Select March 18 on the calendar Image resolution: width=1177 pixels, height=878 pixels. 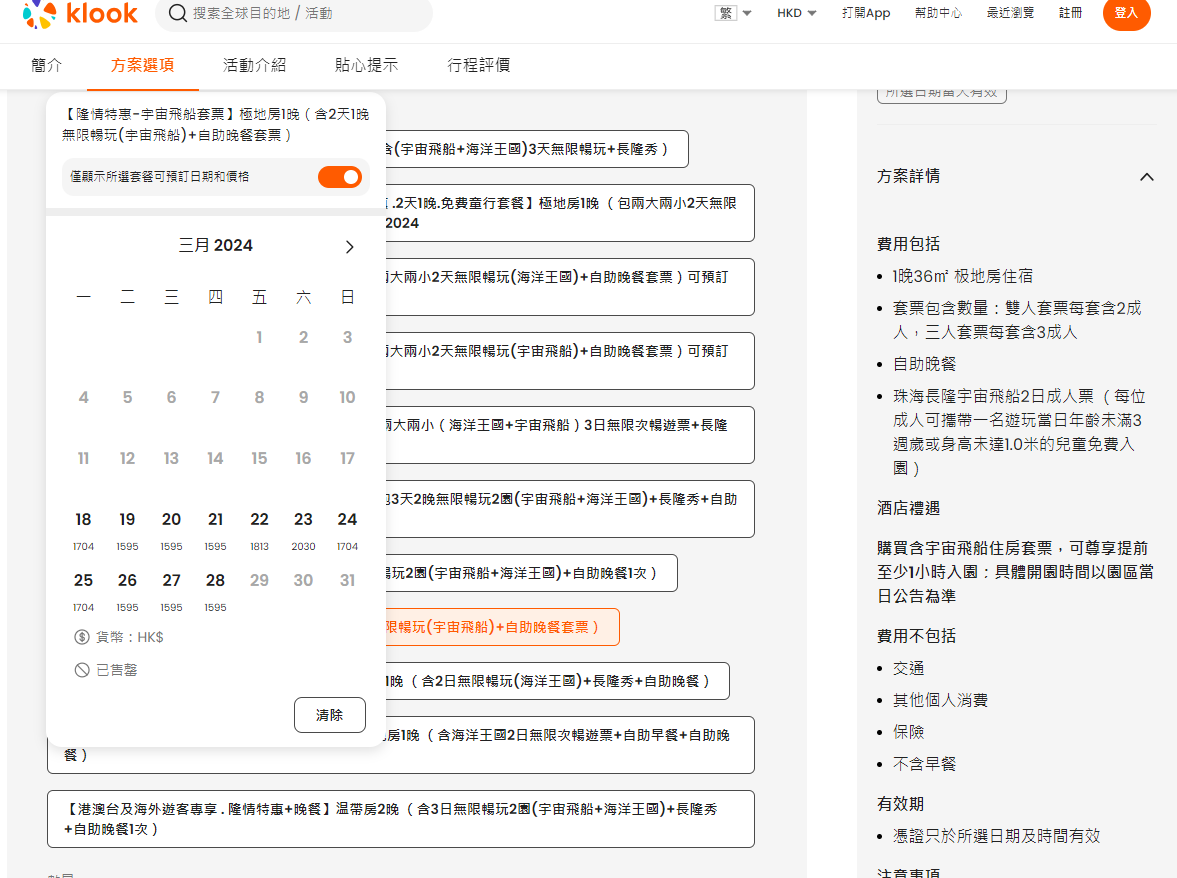tap(83, 528)
